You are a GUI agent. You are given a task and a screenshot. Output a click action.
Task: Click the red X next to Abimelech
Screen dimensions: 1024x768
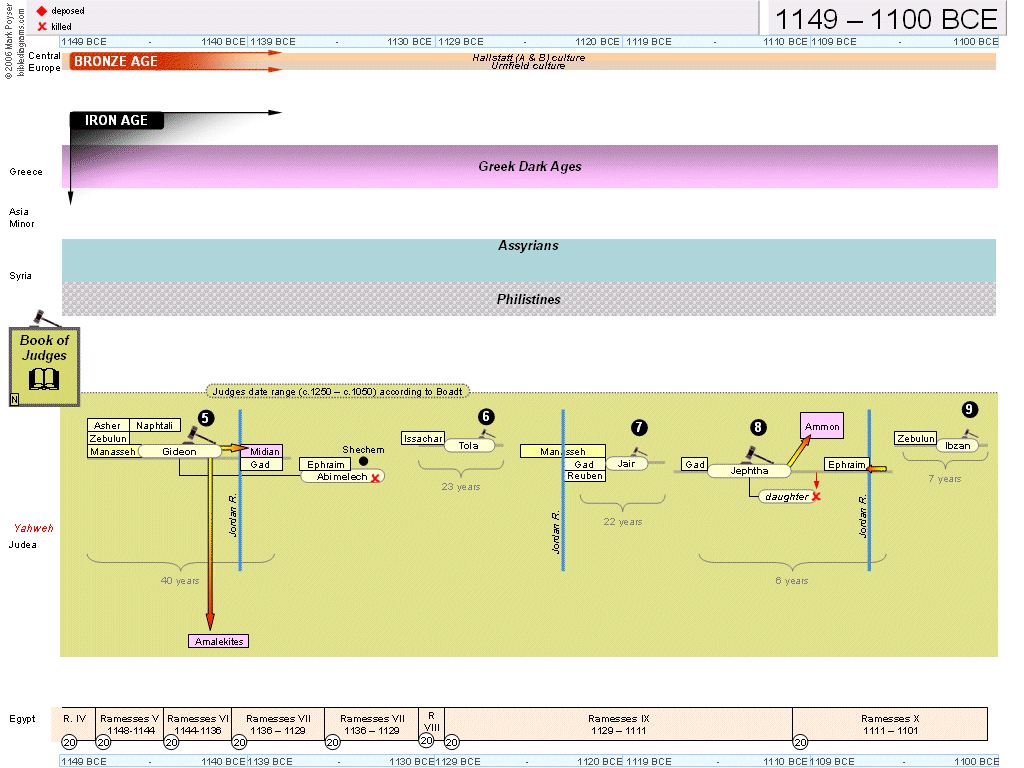click(376, 478)
